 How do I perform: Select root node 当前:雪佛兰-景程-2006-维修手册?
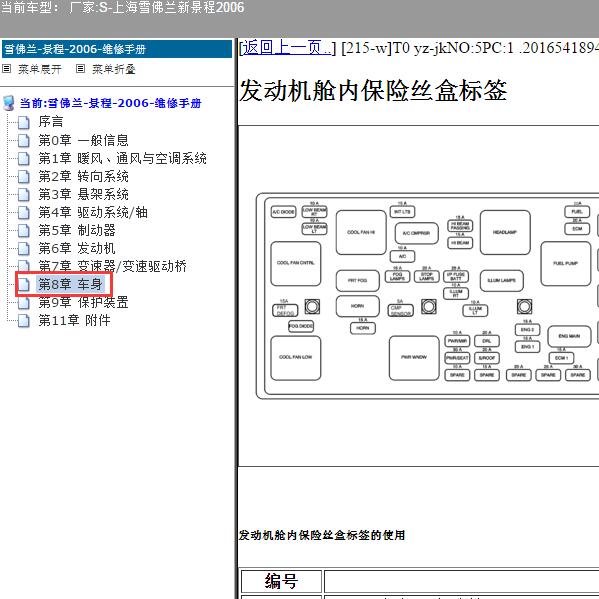[x=110, y=103]
